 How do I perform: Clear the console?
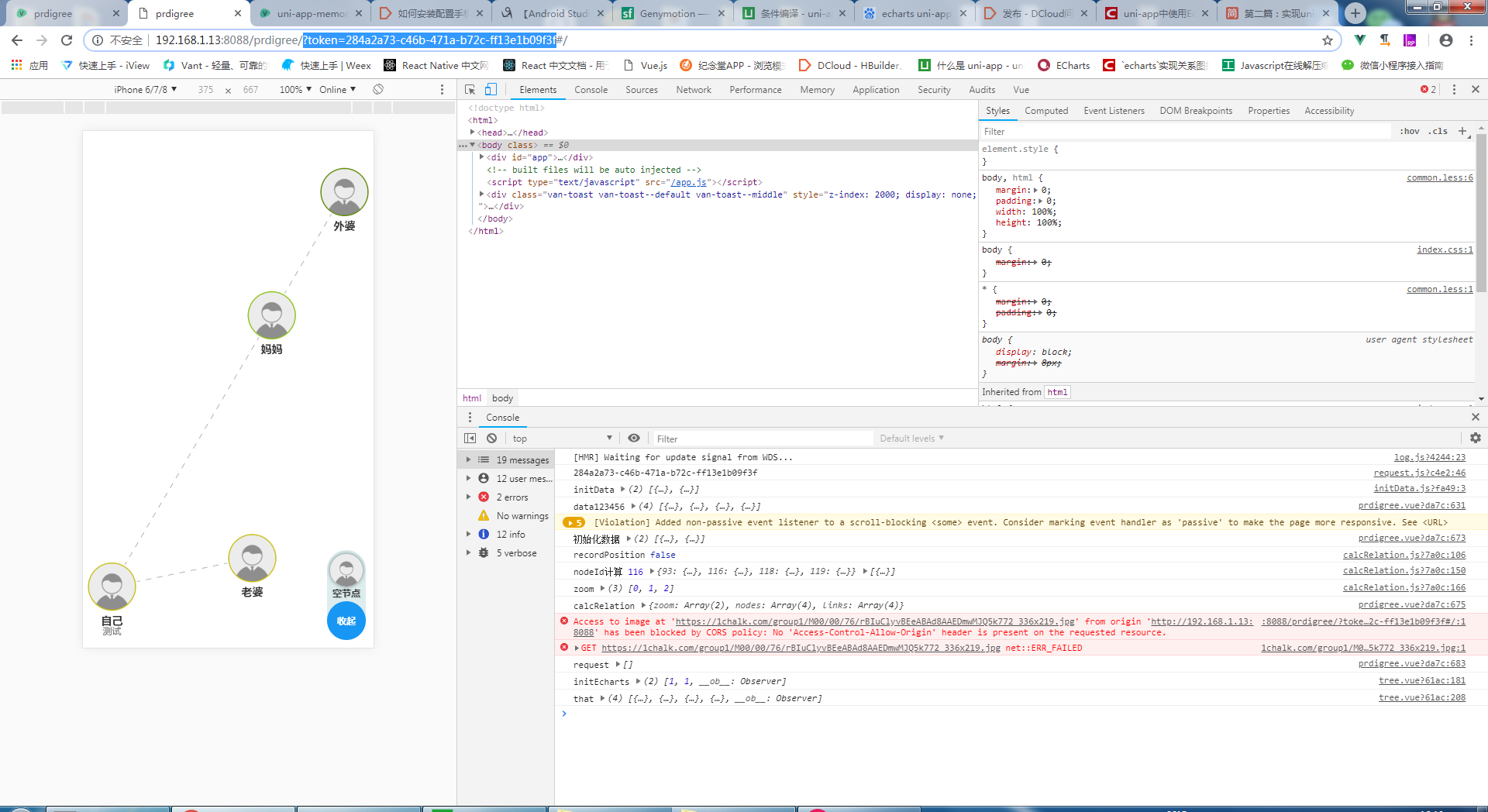(x=491, y=439)
